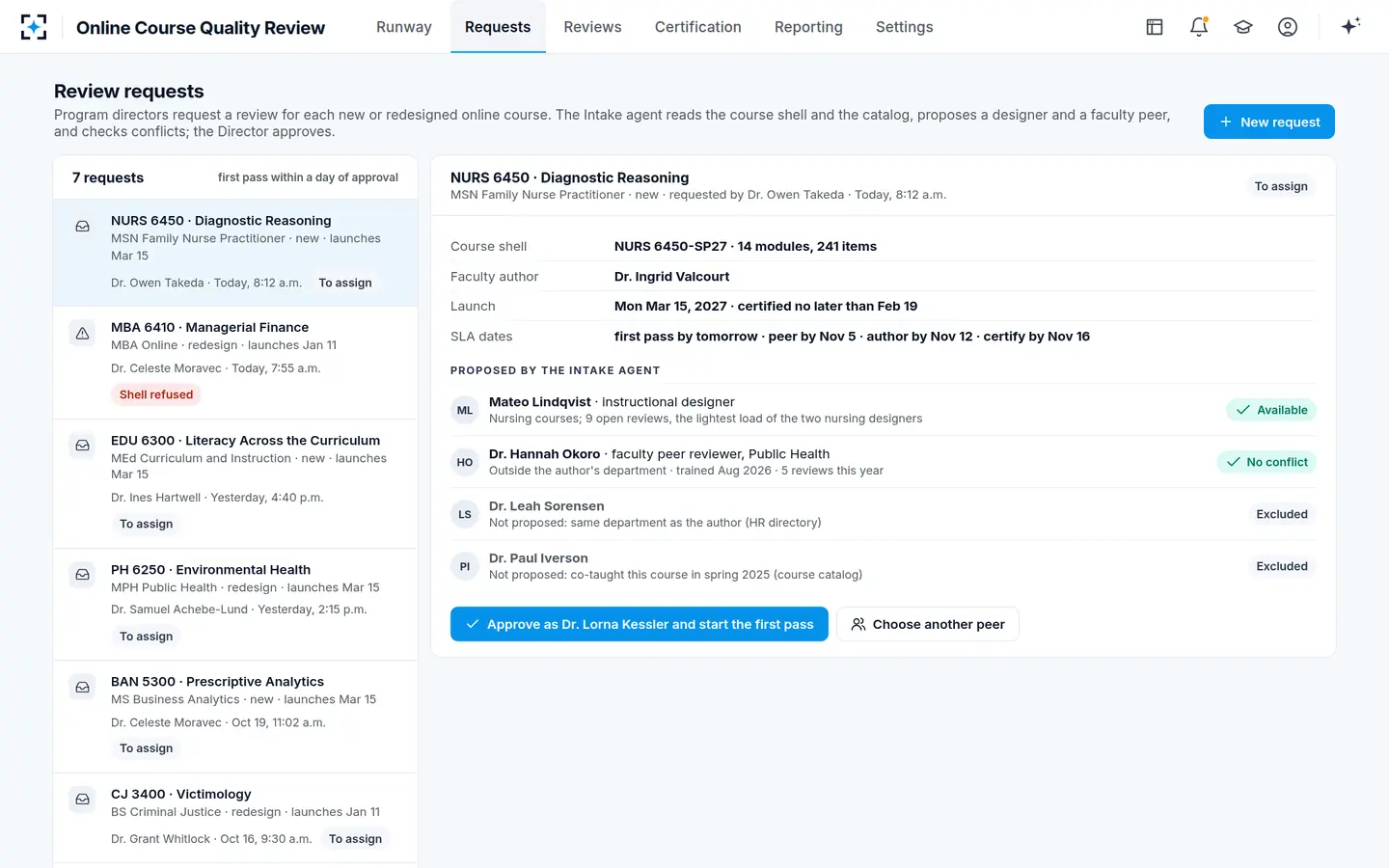Select the EDU 6300 · Literacy Across the Curriculum title
Image resolution: width=1389 pixels, height=868 pixels.
pyautogui.click(x=246, y=441)
